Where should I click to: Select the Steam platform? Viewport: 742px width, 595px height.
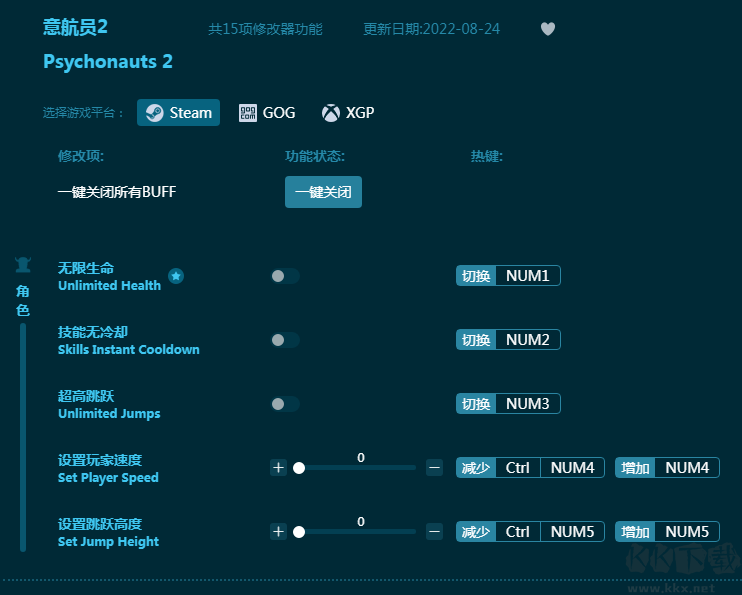click(x=178, y=113)
